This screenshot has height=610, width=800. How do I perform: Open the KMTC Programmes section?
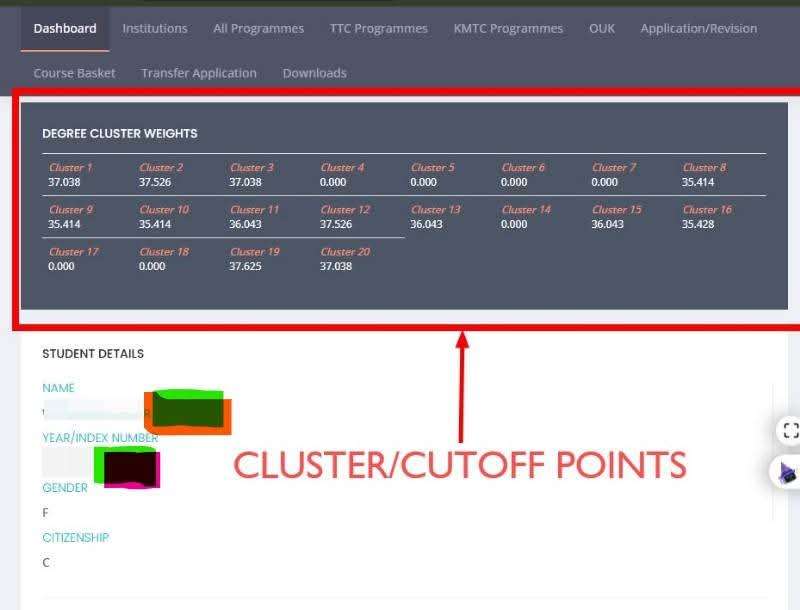coord(507,29)
